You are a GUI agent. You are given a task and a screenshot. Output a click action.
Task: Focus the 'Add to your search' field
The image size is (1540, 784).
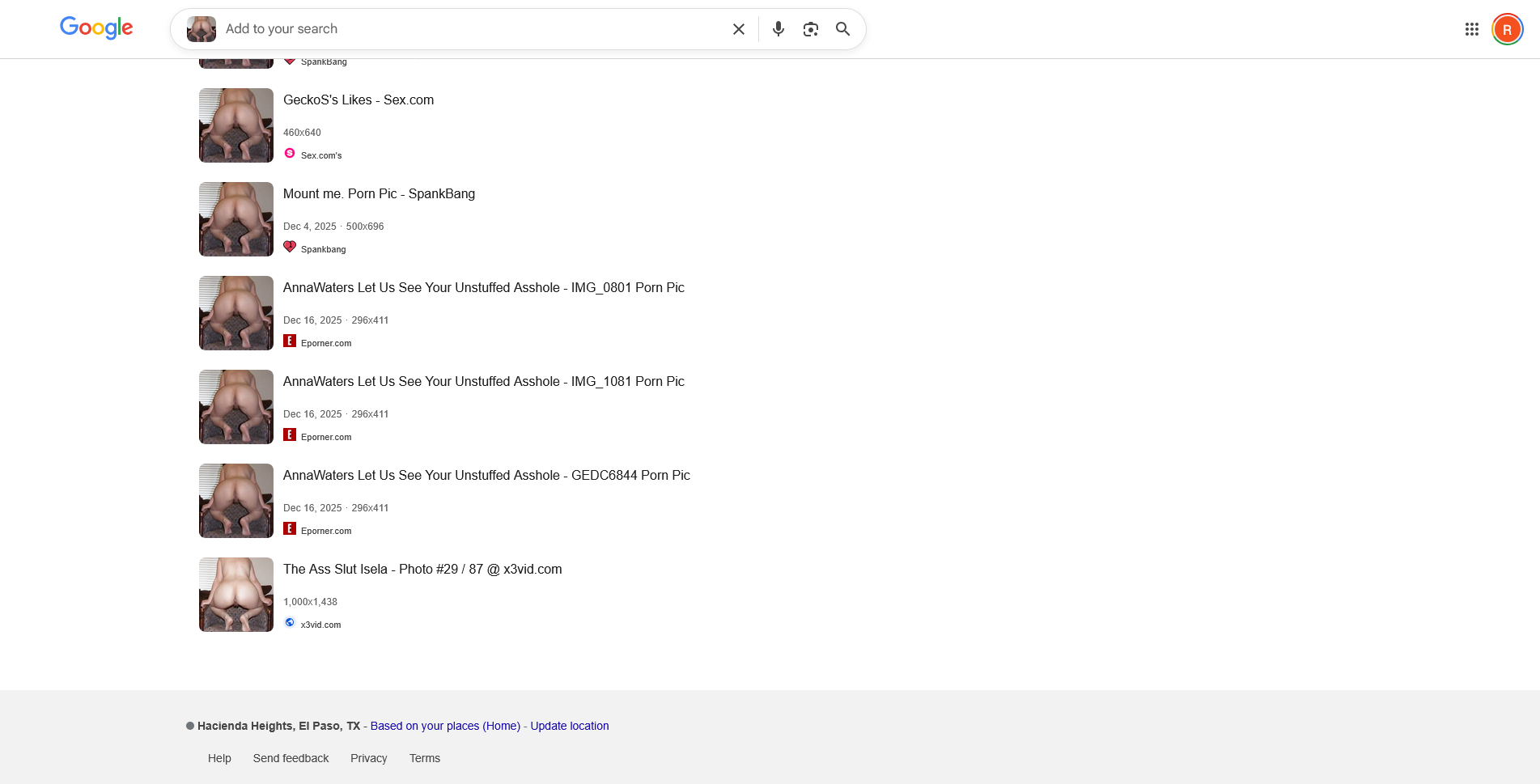point(469,29)
